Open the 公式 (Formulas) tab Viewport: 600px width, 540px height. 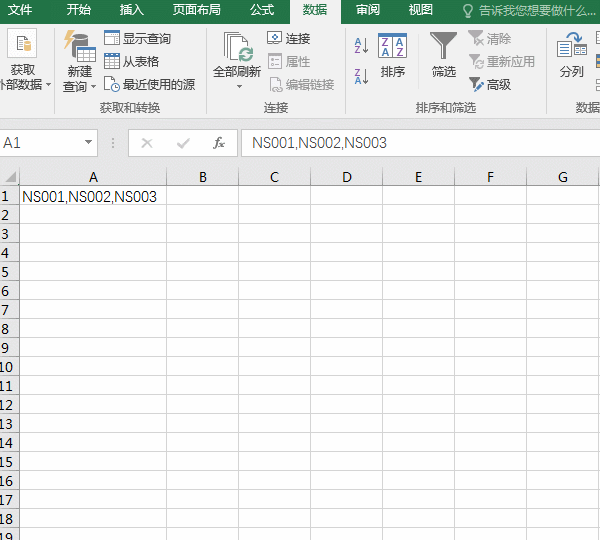(262, 10)
